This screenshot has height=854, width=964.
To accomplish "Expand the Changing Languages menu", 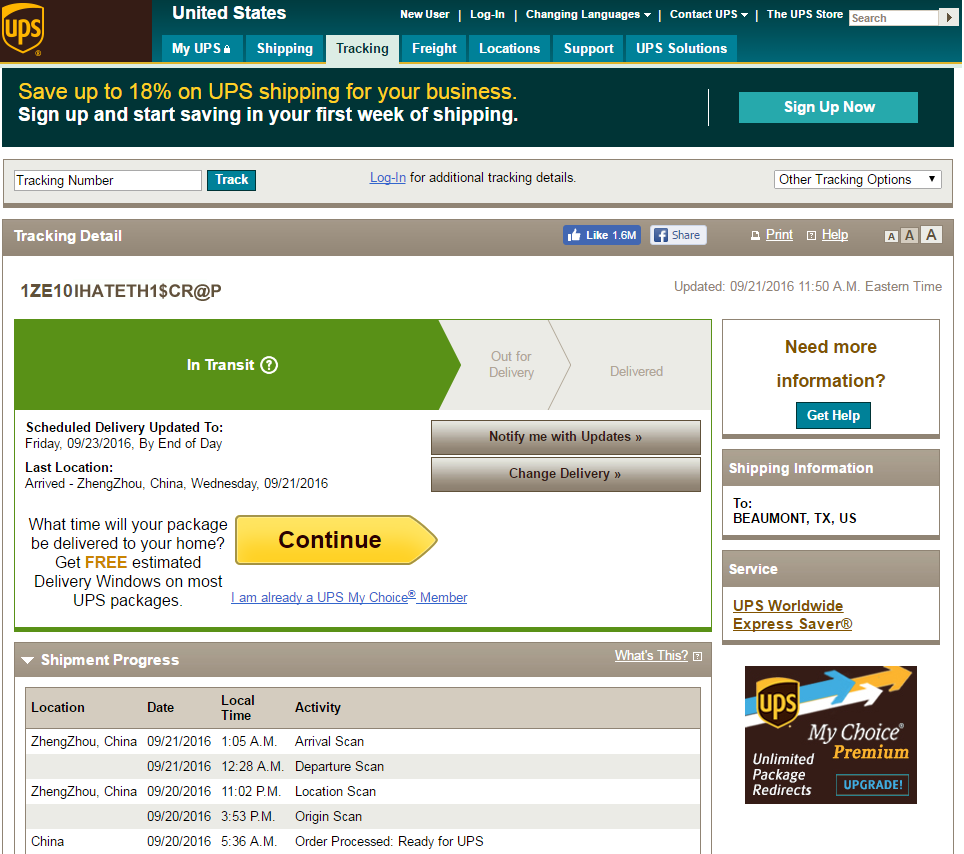I will pos(588,14).
